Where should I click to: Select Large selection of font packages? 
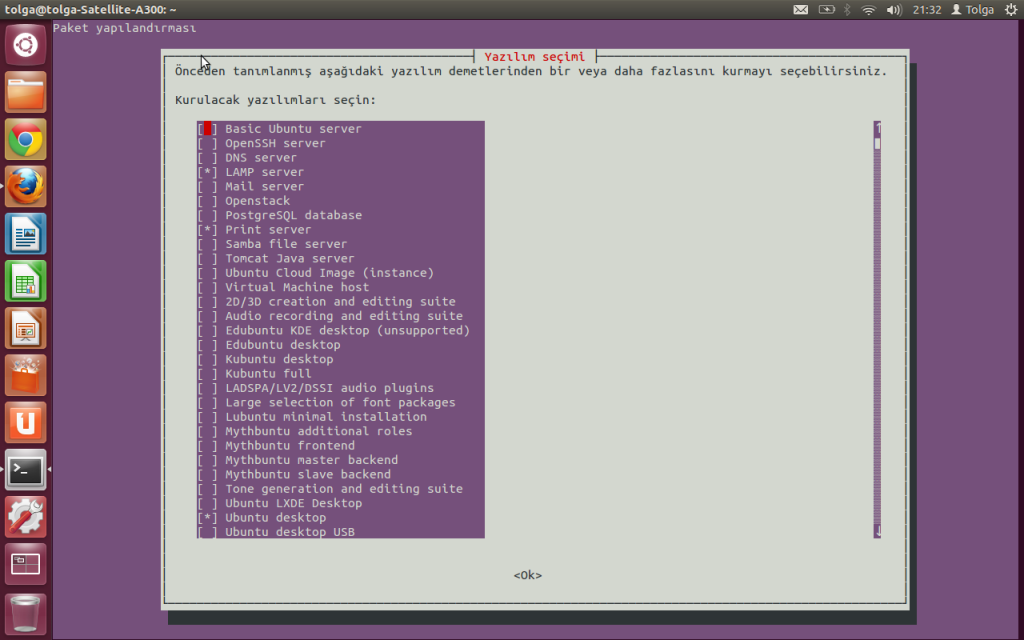click(x=340, y=402)
